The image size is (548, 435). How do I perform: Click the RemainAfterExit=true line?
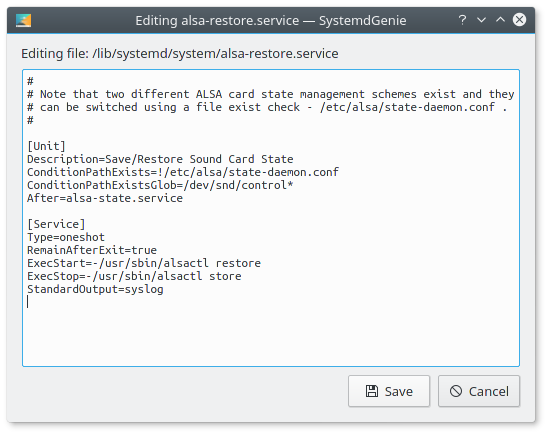pyautogui.click(x=92, y=250)
